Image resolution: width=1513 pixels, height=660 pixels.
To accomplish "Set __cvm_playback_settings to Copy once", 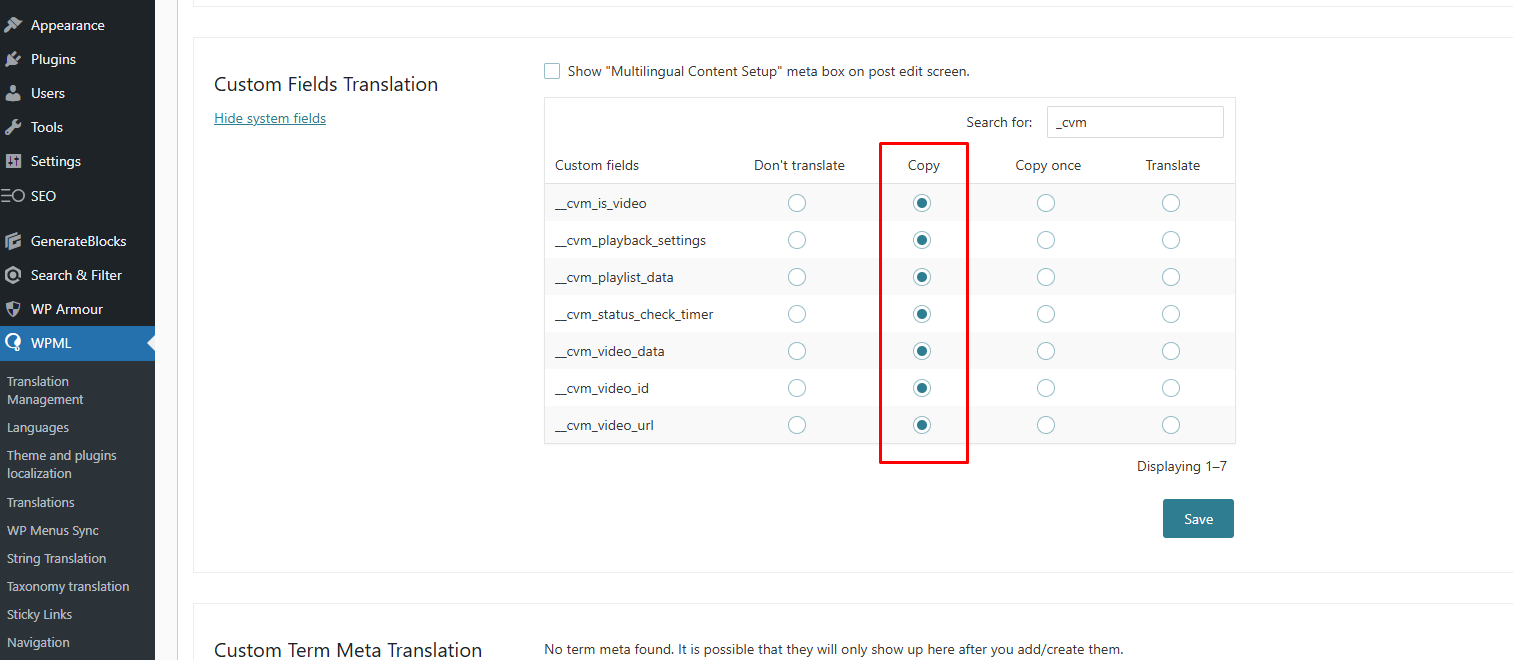I will click(x=1046, y=240).
